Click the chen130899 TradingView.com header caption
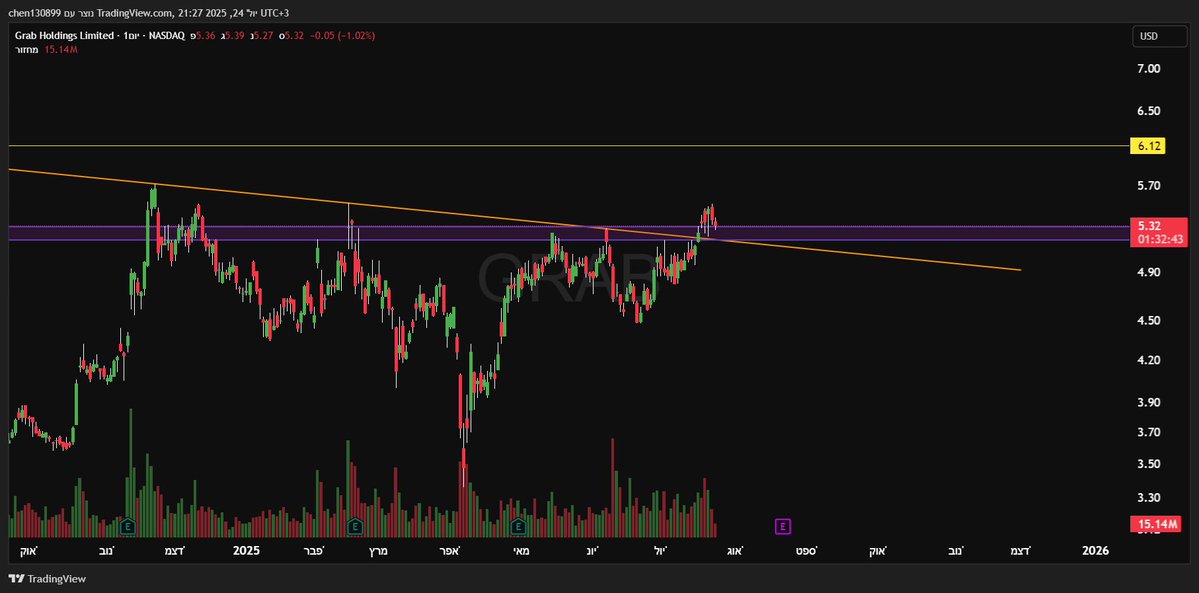 (x=149, y=13)
